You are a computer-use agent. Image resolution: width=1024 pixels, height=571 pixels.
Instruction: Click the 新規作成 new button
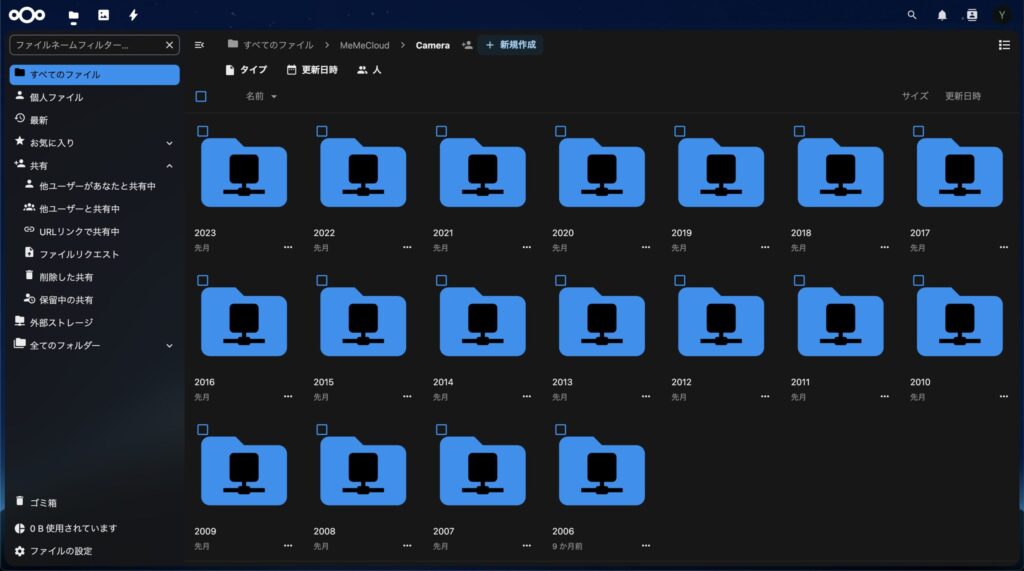point(511,45)
